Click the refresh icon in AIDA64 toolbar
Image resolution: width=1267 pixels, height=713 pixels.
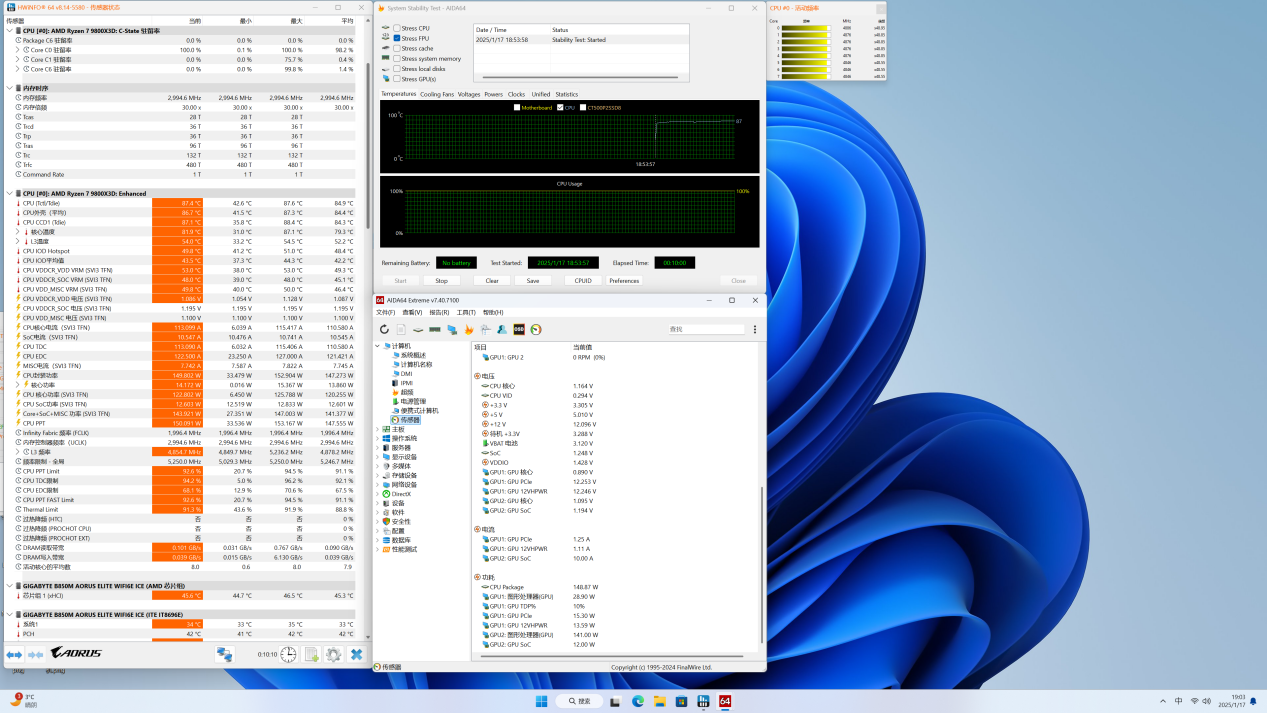pos(384,329)
